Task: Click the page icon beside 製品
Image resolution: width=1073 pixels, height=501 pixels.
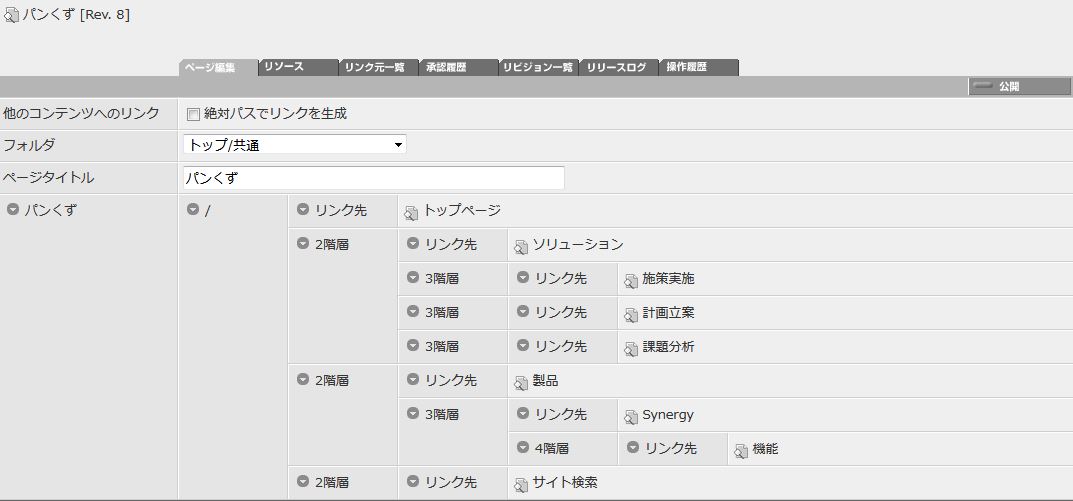Action: [x=521, y=382]
